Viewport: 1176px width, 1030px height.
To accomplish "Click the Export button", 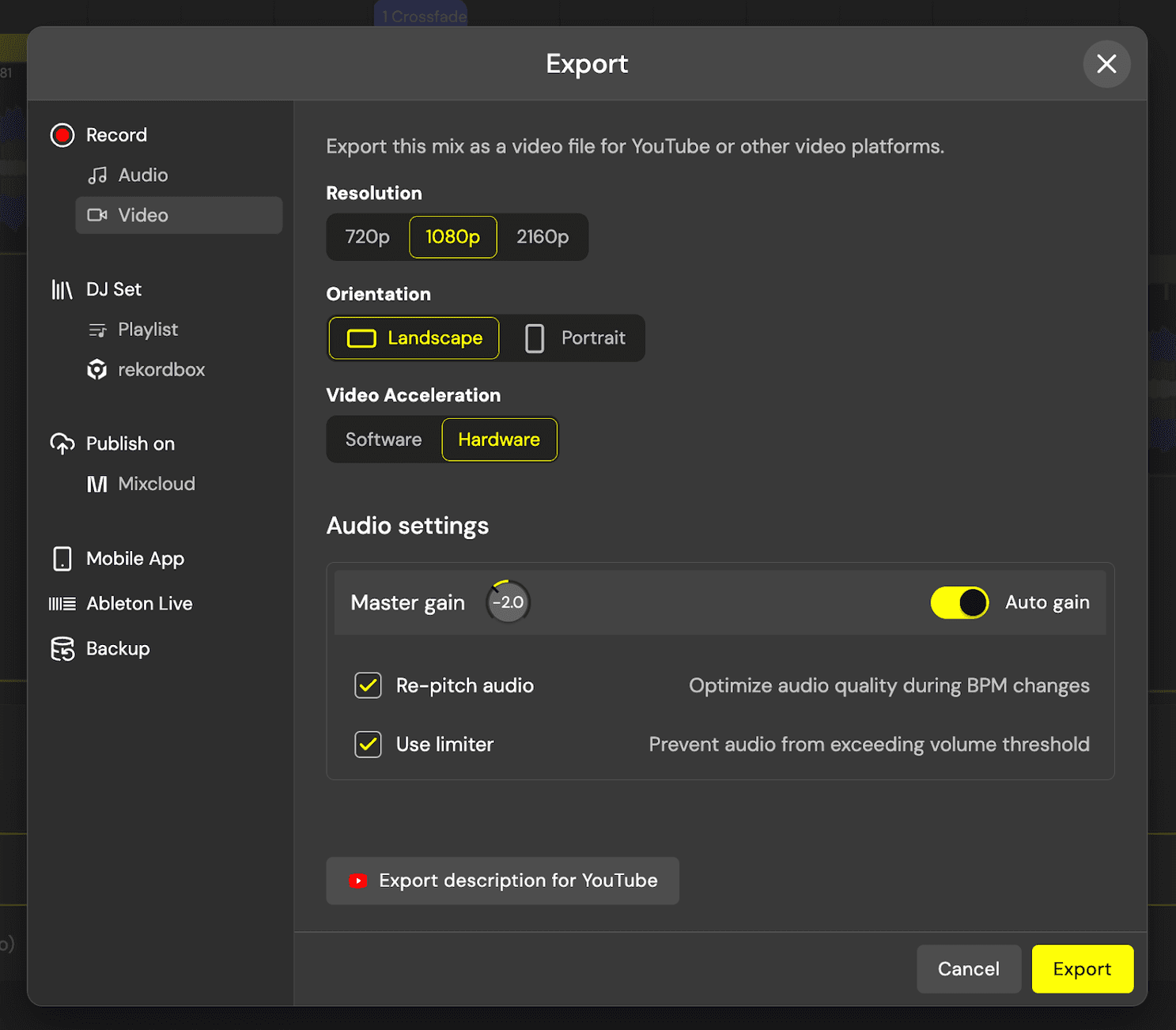I will click(x=1082, y=968).
